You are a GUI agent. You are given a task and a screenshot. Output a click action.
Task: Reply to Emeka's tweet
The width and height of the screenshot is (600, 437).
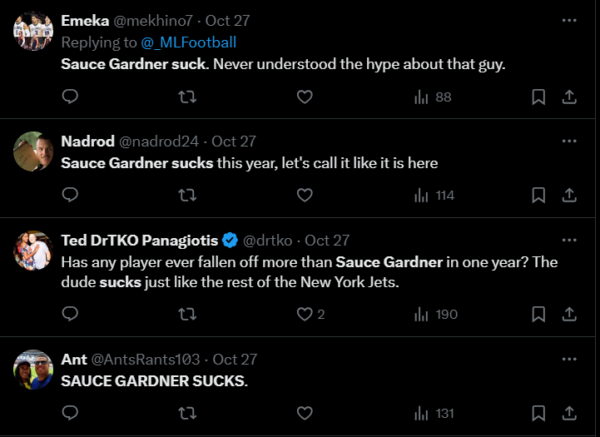coord(70,97)
